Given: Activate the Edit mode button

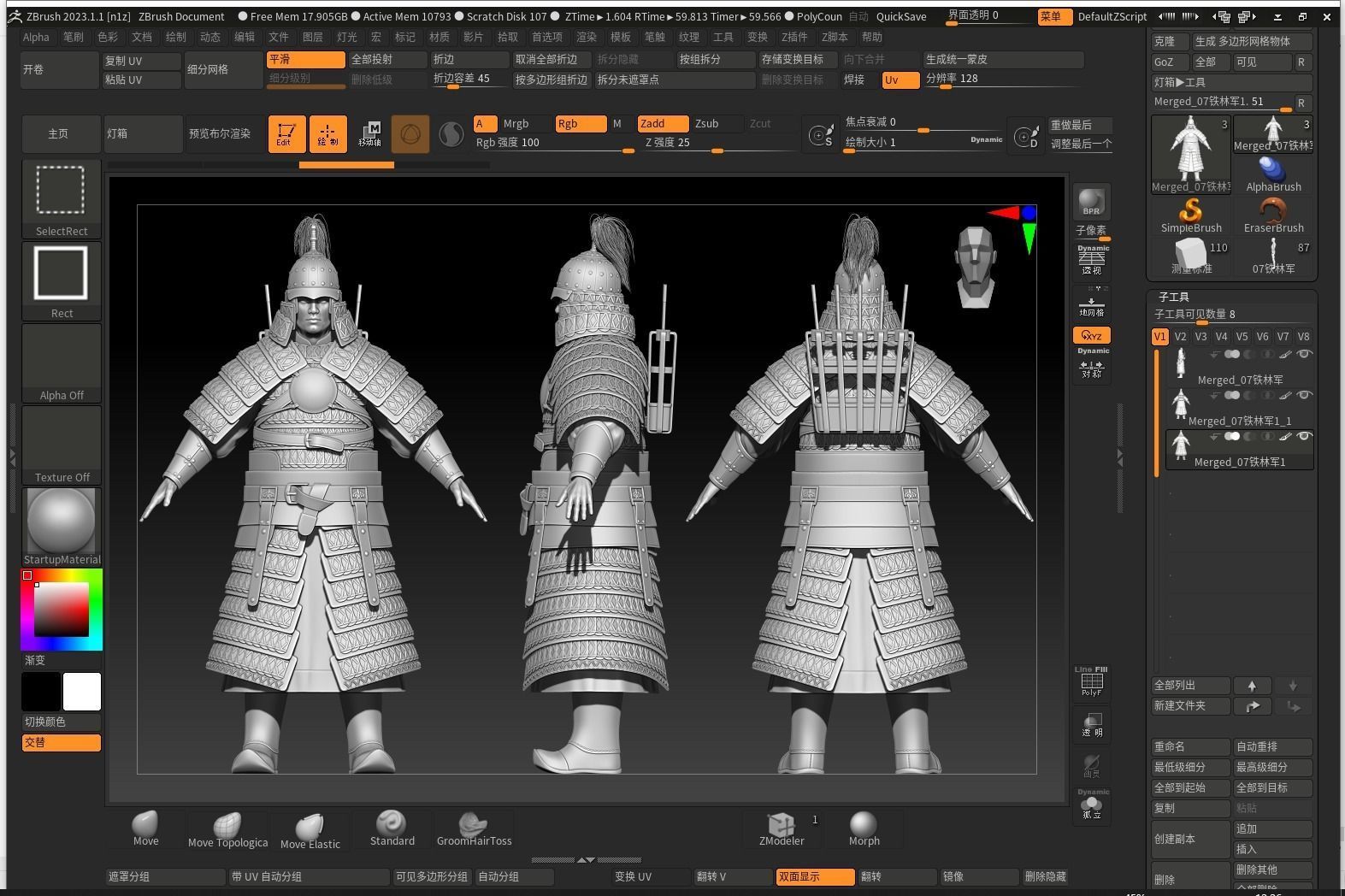Looking at the screenshot, I should 286,134.
